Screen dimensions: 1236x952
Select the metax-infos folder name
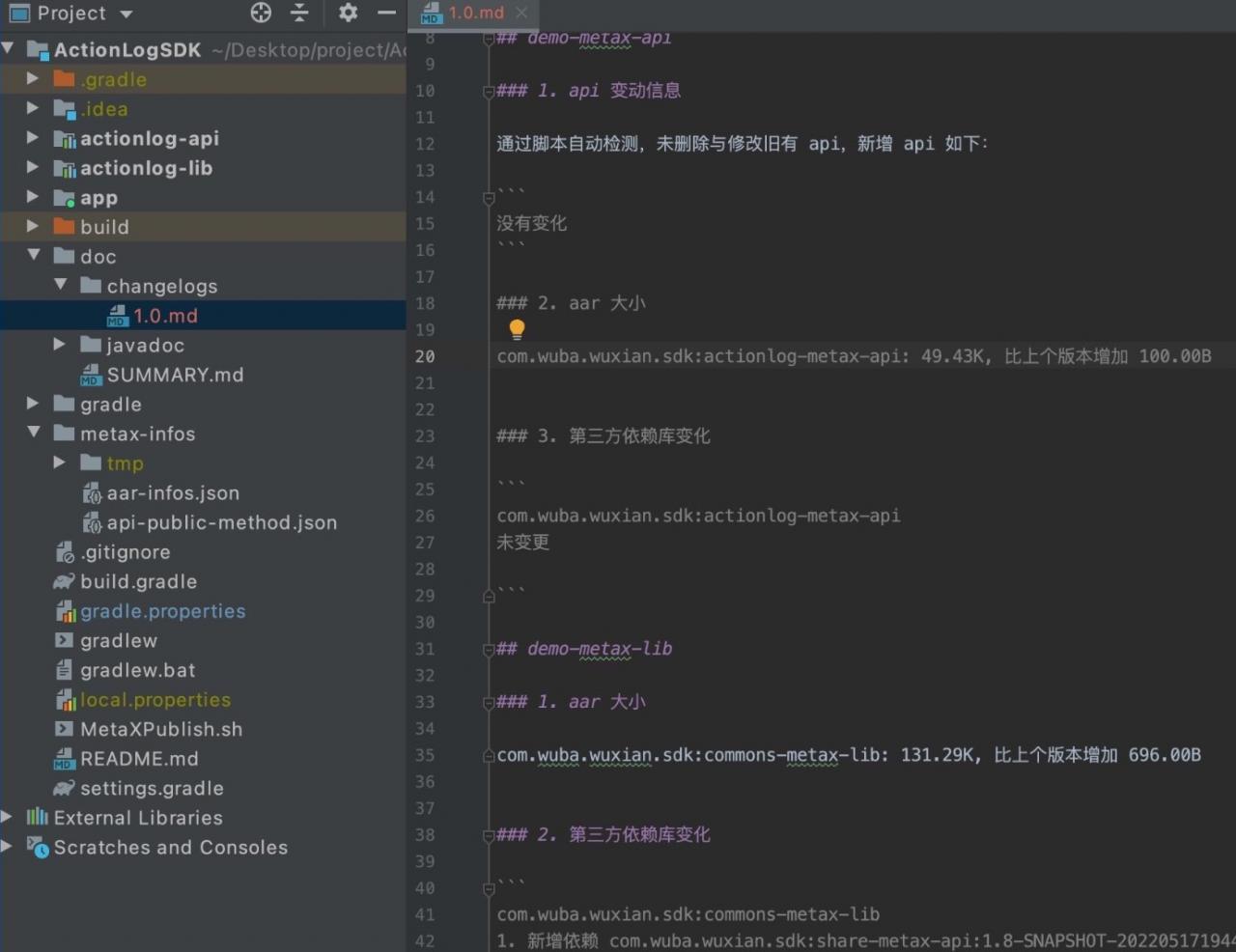point(138,434)
